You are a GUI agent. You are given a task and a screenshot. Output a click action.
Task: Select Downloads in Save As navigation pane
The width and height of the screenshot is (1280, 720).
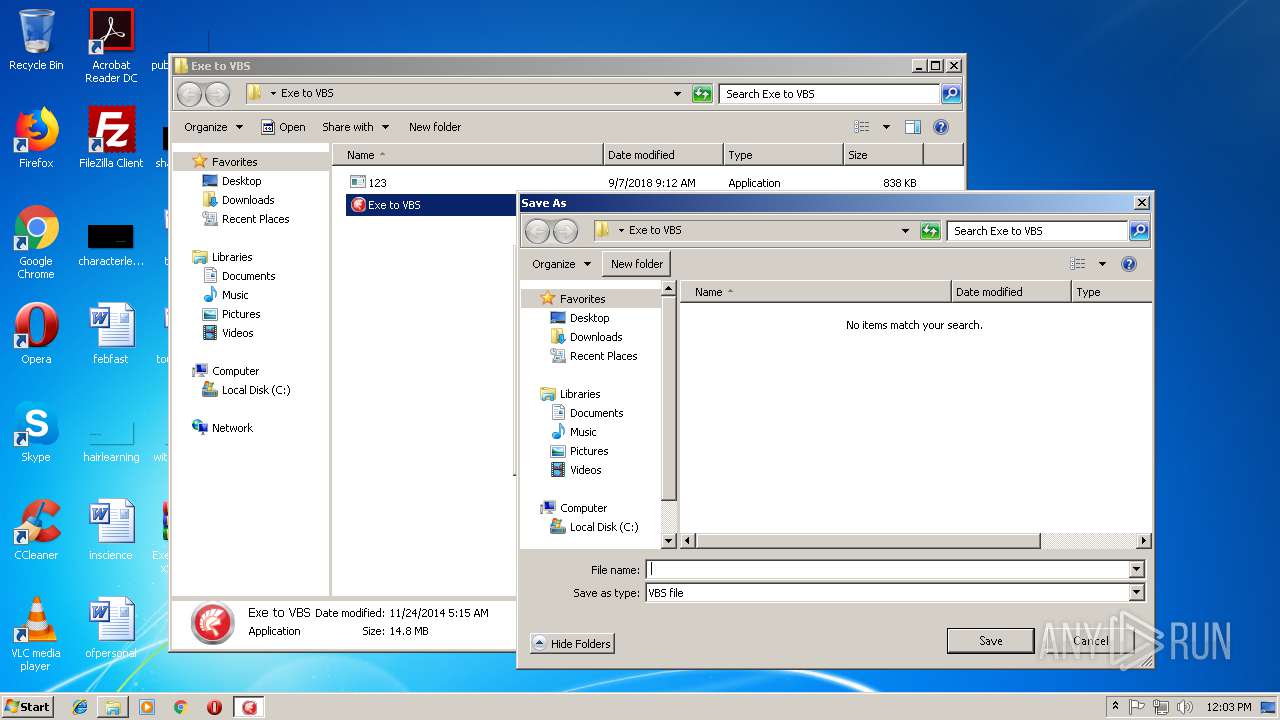pyautogui.click(x=596, y=337)
